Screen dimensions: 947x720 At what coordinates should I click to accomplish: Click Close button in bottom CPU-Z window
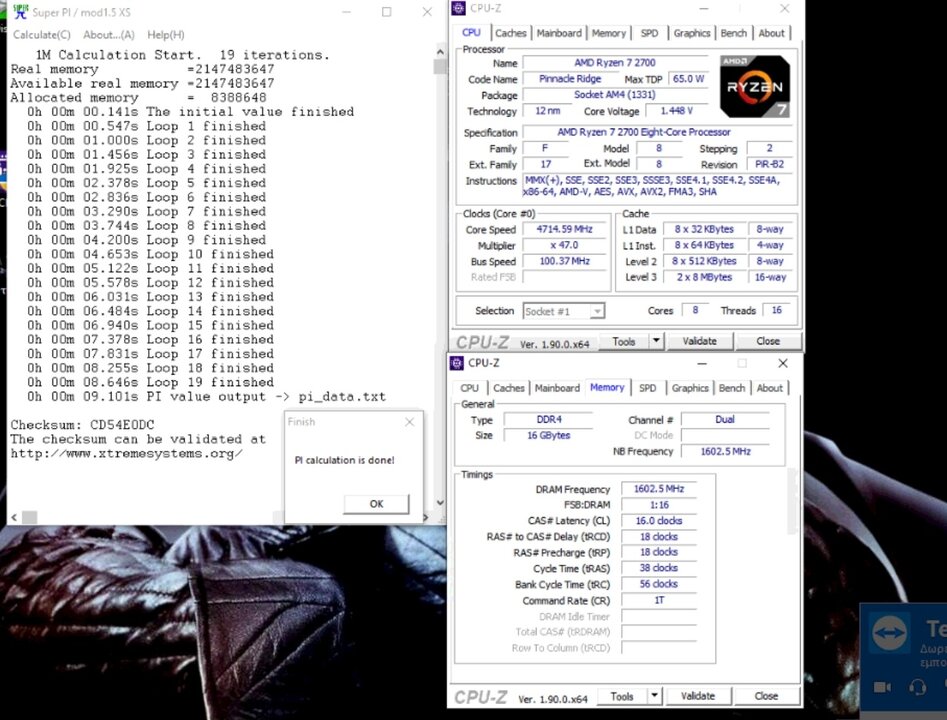[x=766, y=696]
